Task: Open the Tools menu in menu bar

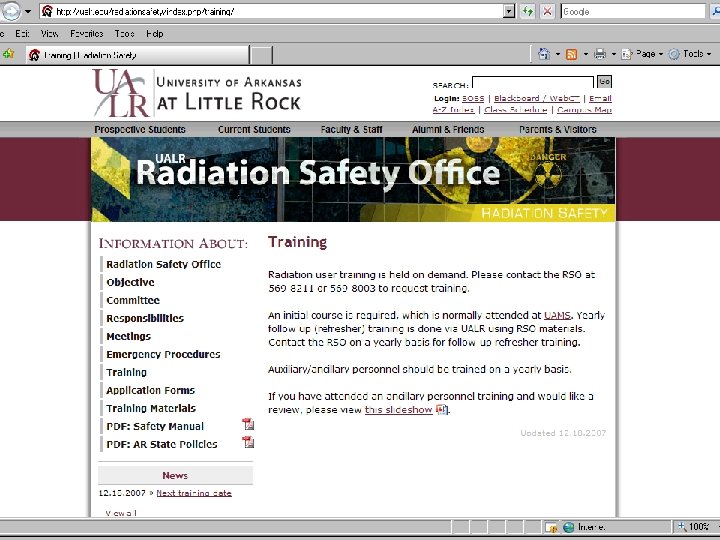Action: [x=124, y=34]
